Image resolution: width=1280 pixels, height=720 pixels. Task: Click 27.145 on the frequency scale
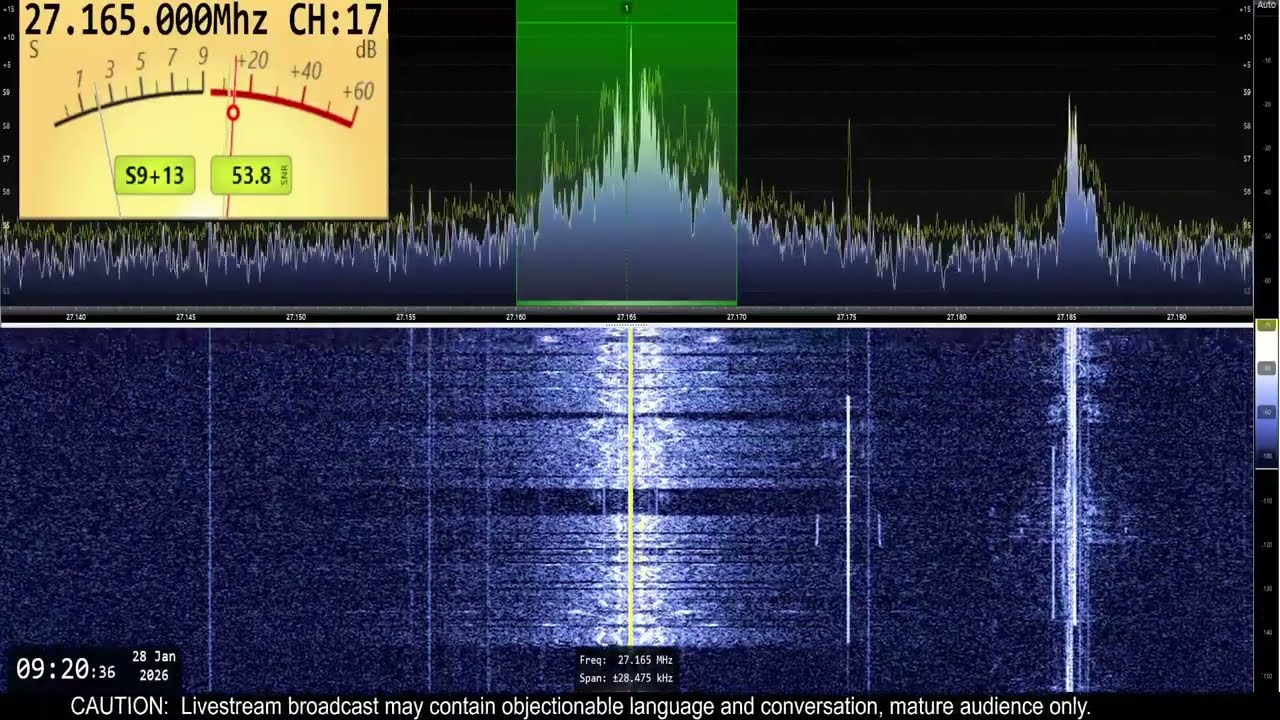point(186,317)
